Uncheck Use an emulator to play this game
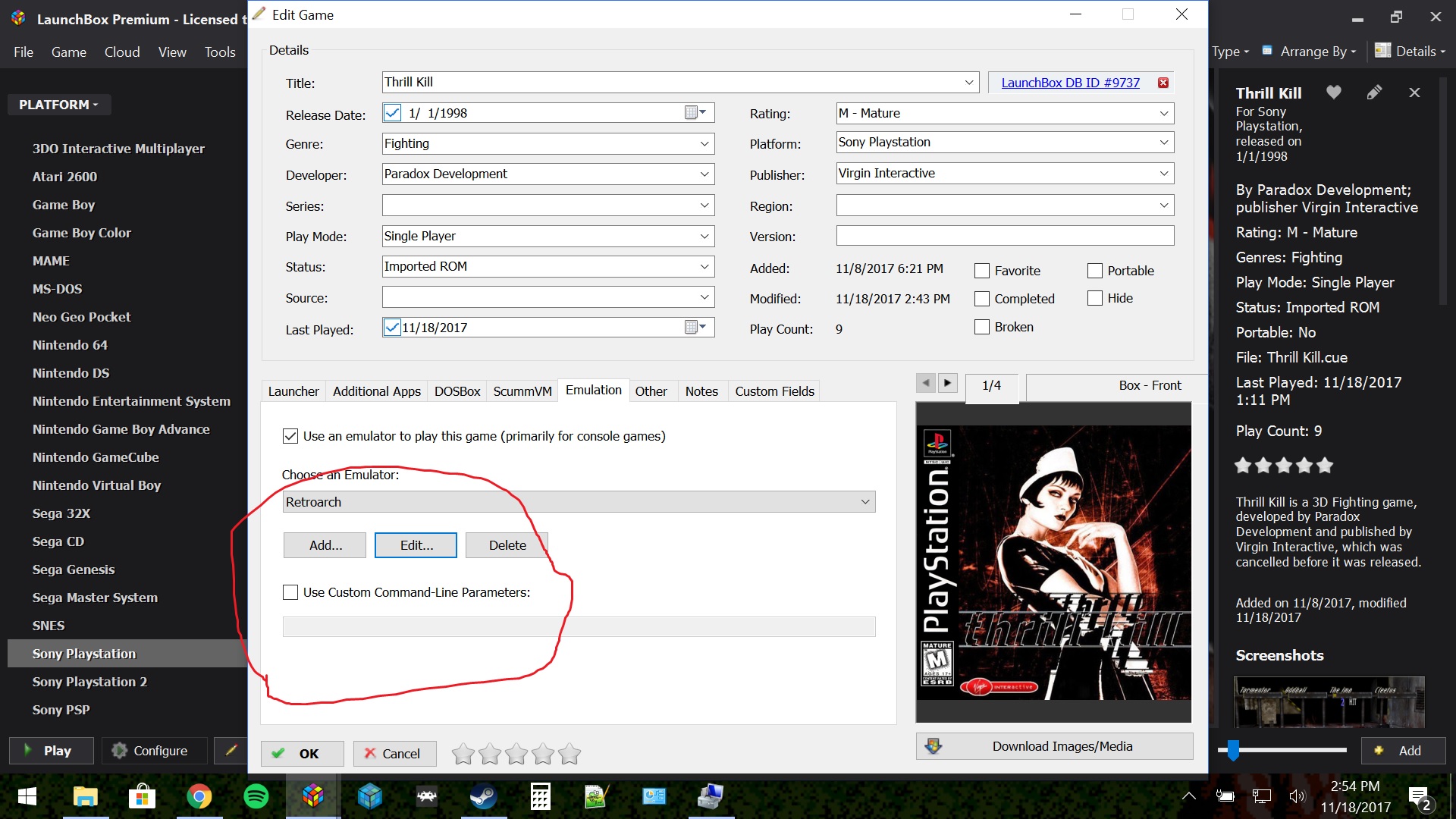The image size is (1456, 819). 290,436
